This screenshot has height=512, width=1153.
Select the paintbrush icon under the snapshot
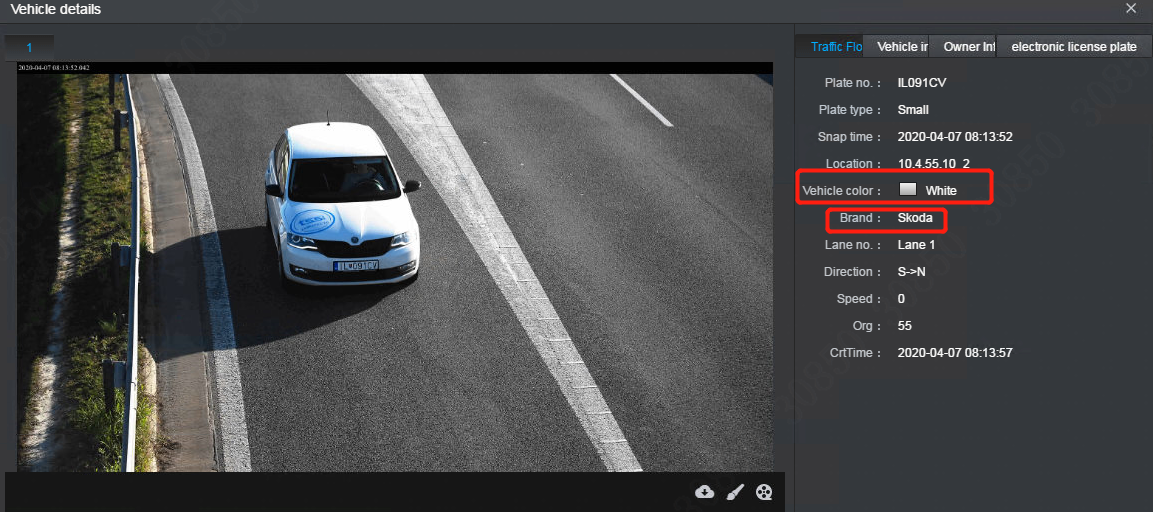(x=735, y=491)
